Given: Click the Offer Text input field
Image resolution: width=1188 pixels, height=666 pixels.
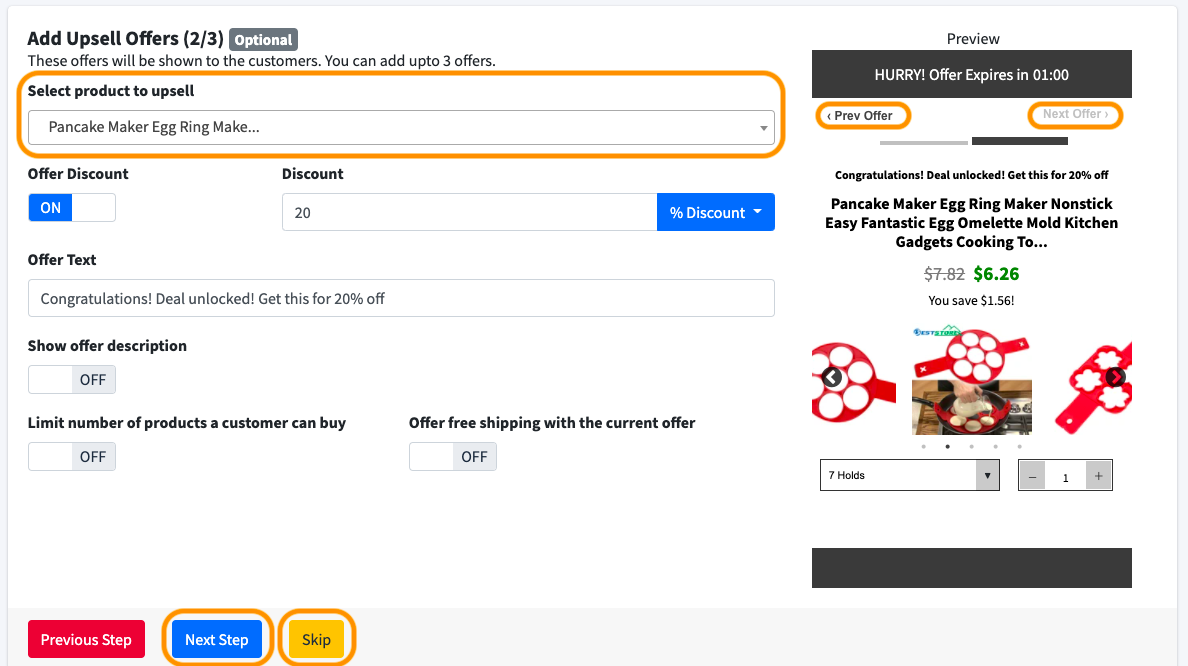Looking at the screenshot, I should pyautogui.click(x=401, y=298).
